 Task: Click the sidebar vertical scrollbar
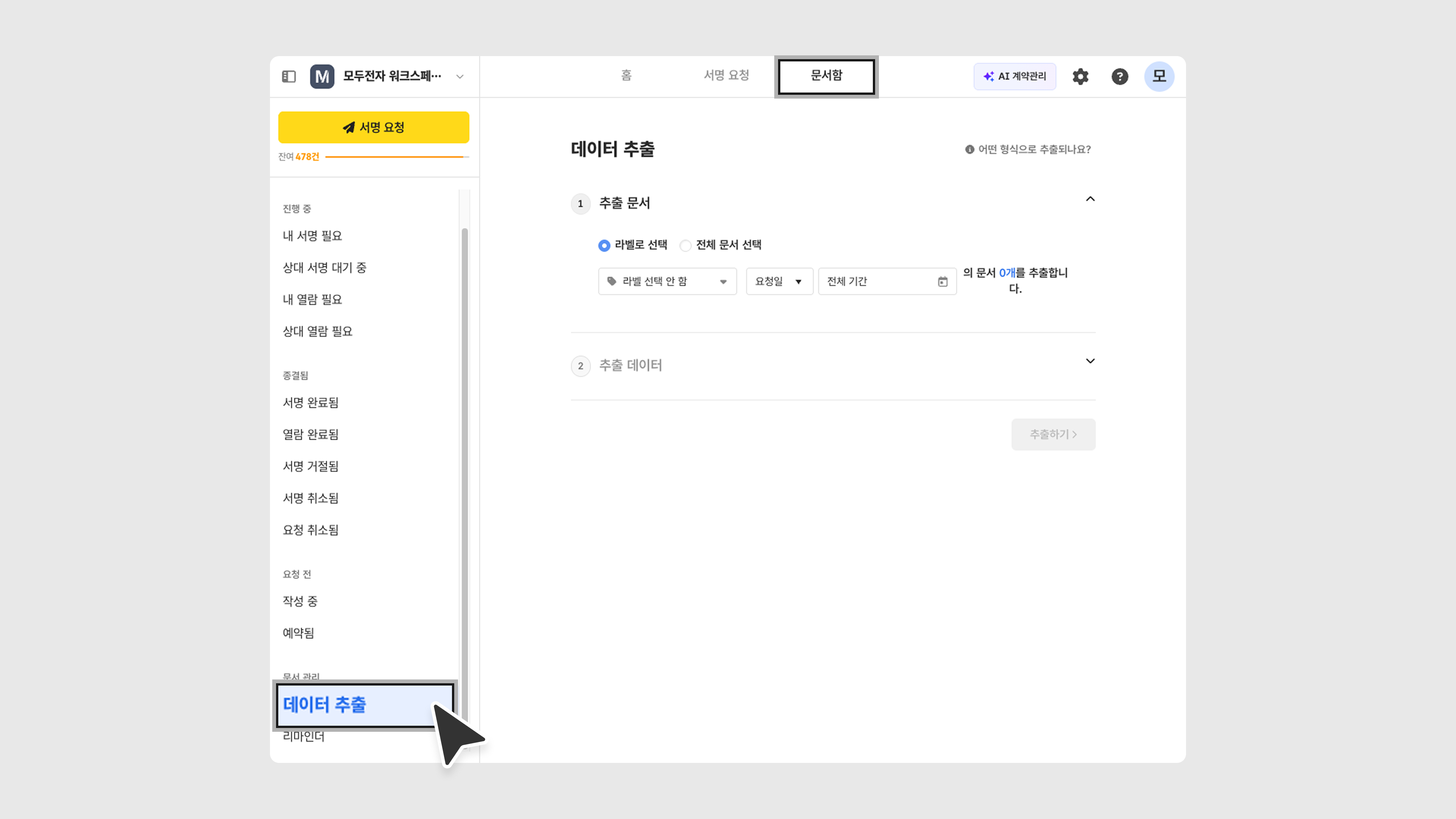tap(464, 452)
